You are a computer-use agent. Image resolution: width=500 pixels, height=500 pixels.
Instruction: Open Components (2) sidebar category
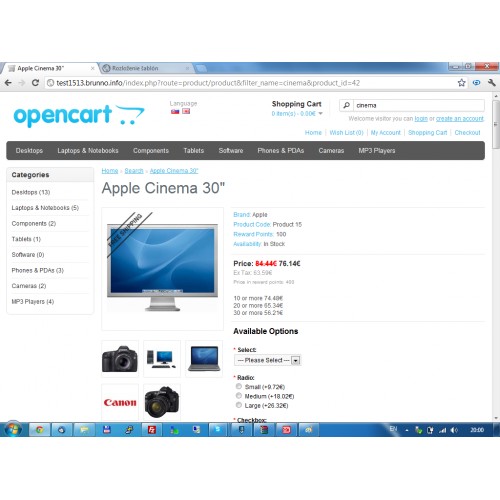coord(34,223)
